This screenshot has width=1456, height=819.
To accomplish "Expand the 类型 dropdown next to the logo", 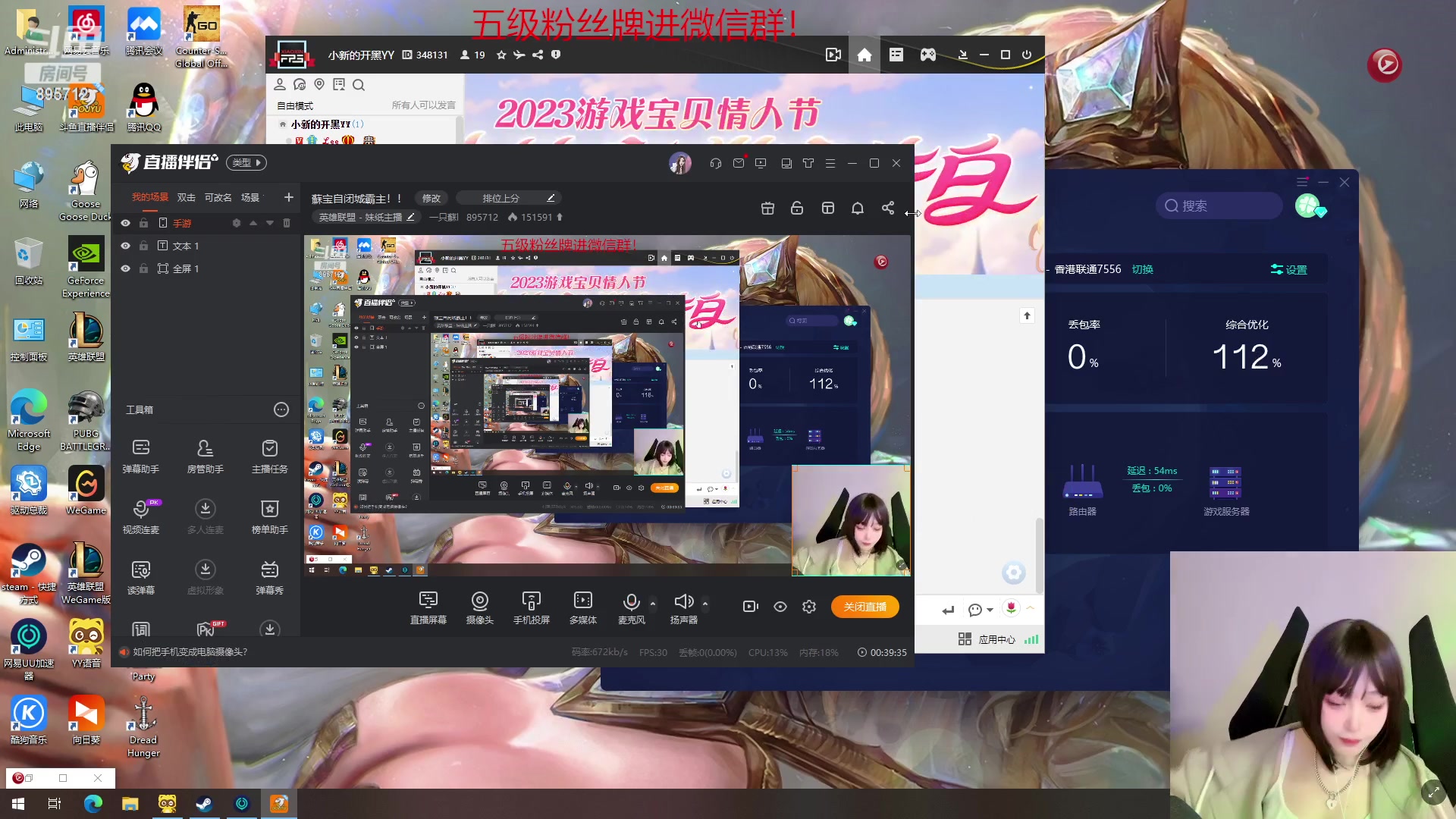I will tap(246, 162).
